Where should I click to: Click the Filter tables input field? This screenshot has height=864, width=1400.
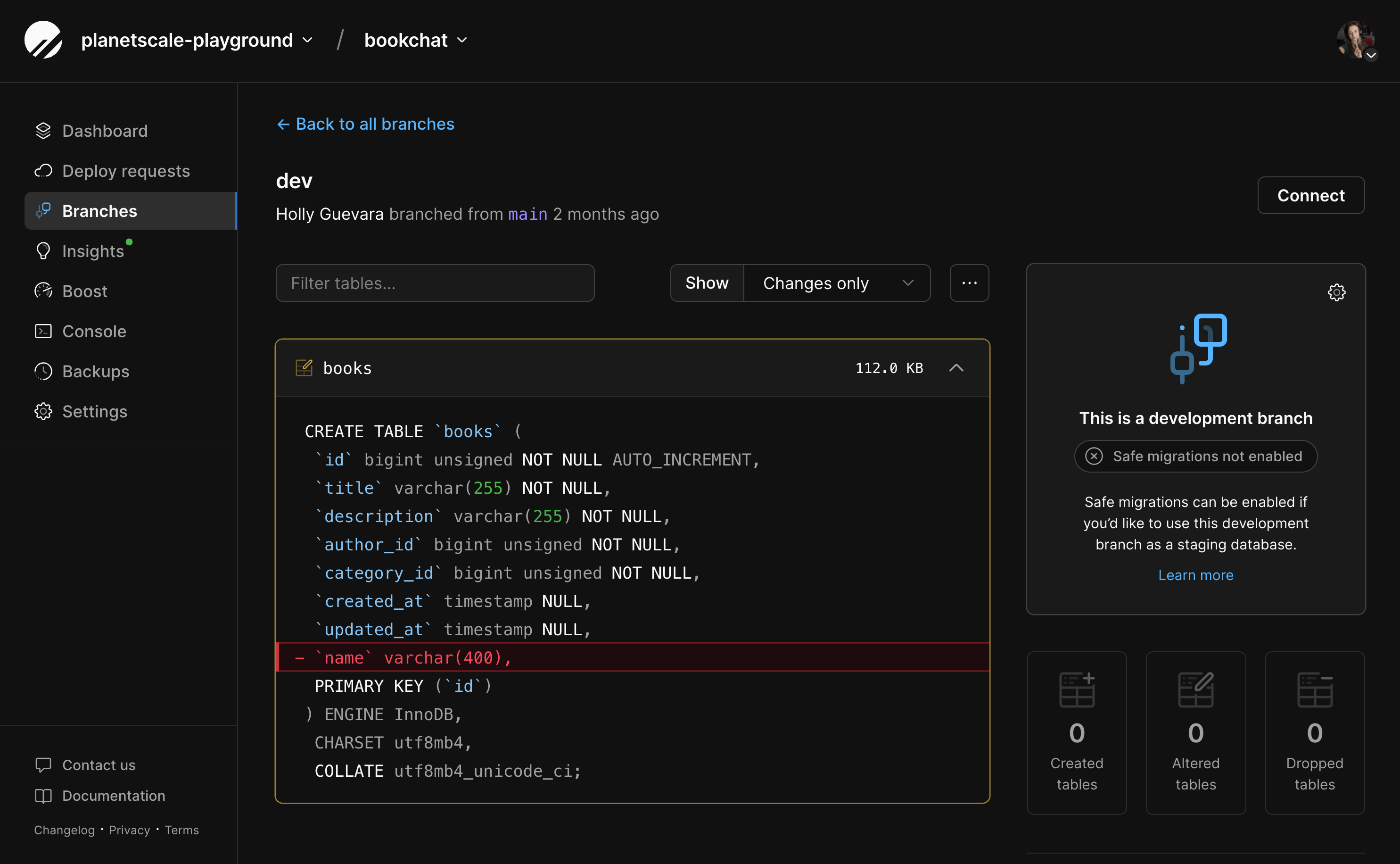[435, 283]
